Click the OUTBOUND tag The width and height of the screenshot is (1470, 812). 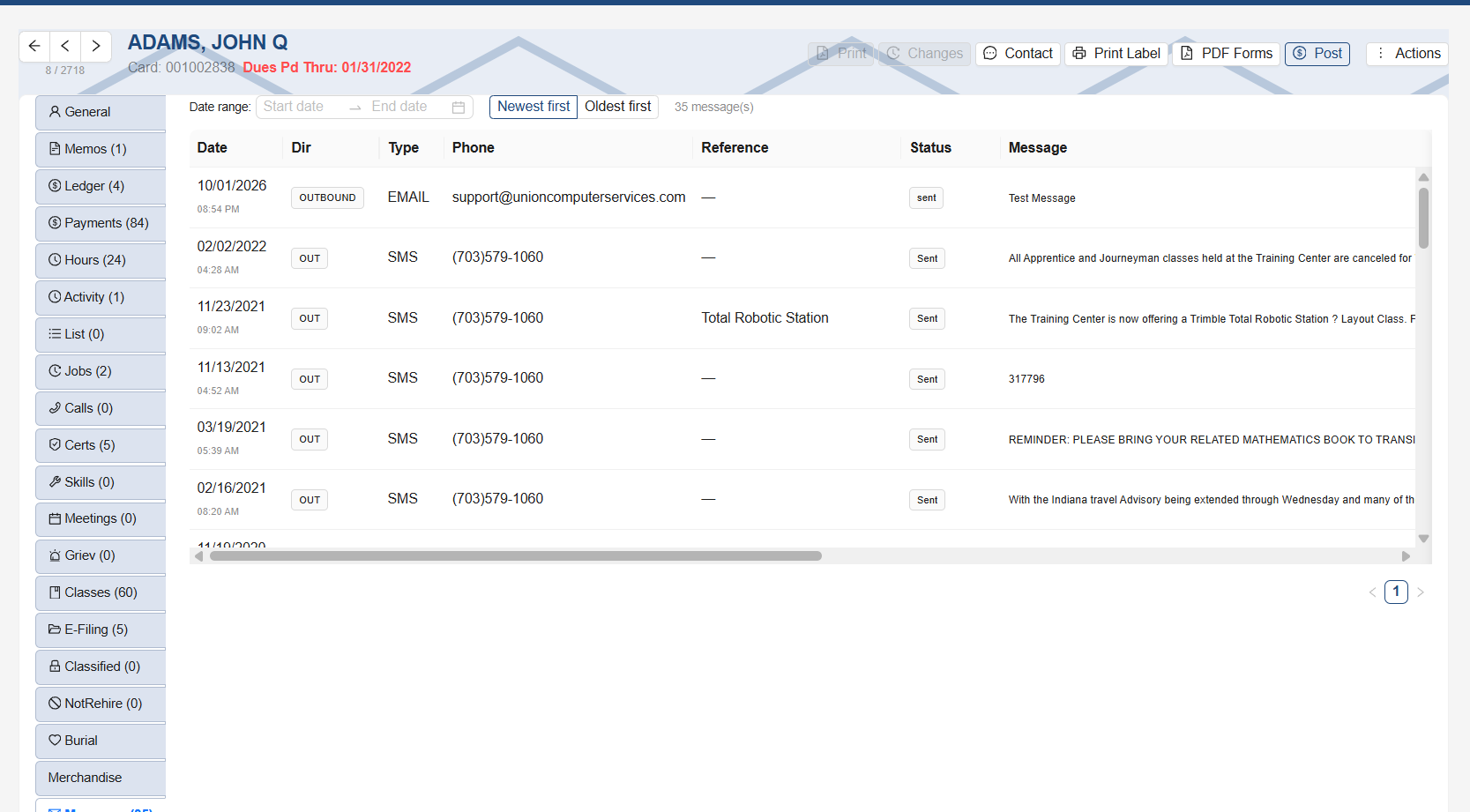[x=327, y=197]
